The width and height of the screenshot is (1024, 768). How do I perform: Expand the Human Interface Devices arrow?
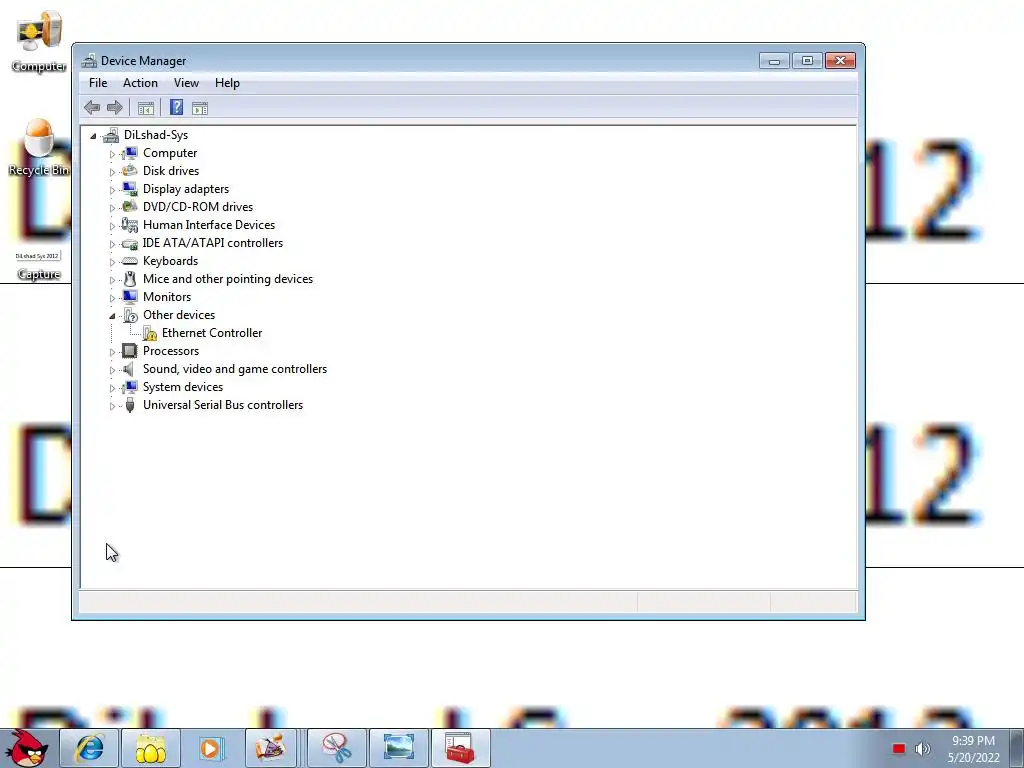pyautogui.click(x=112, y=226)
